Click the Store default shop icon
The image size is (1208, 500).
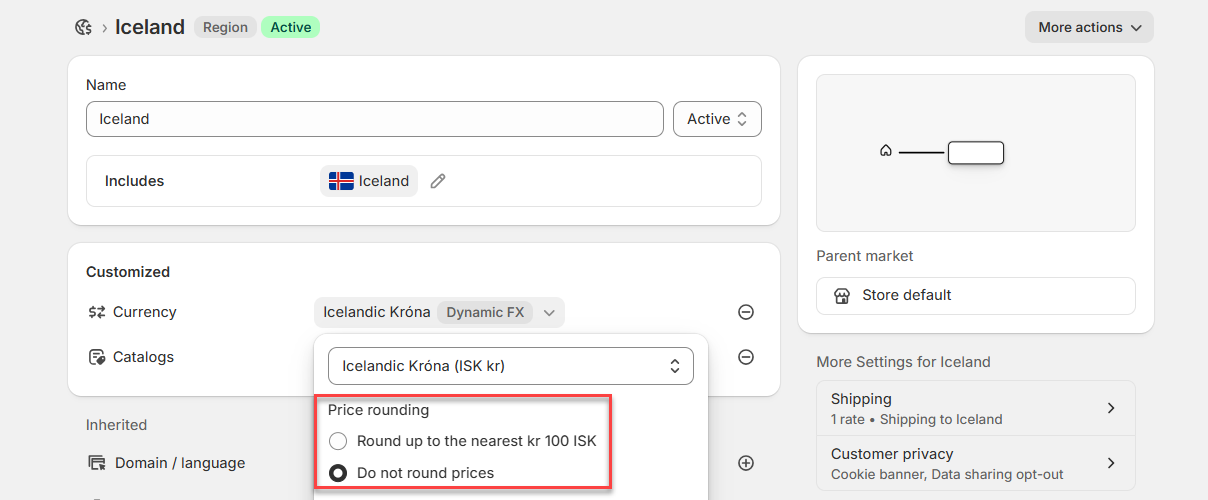pos(842,295)
